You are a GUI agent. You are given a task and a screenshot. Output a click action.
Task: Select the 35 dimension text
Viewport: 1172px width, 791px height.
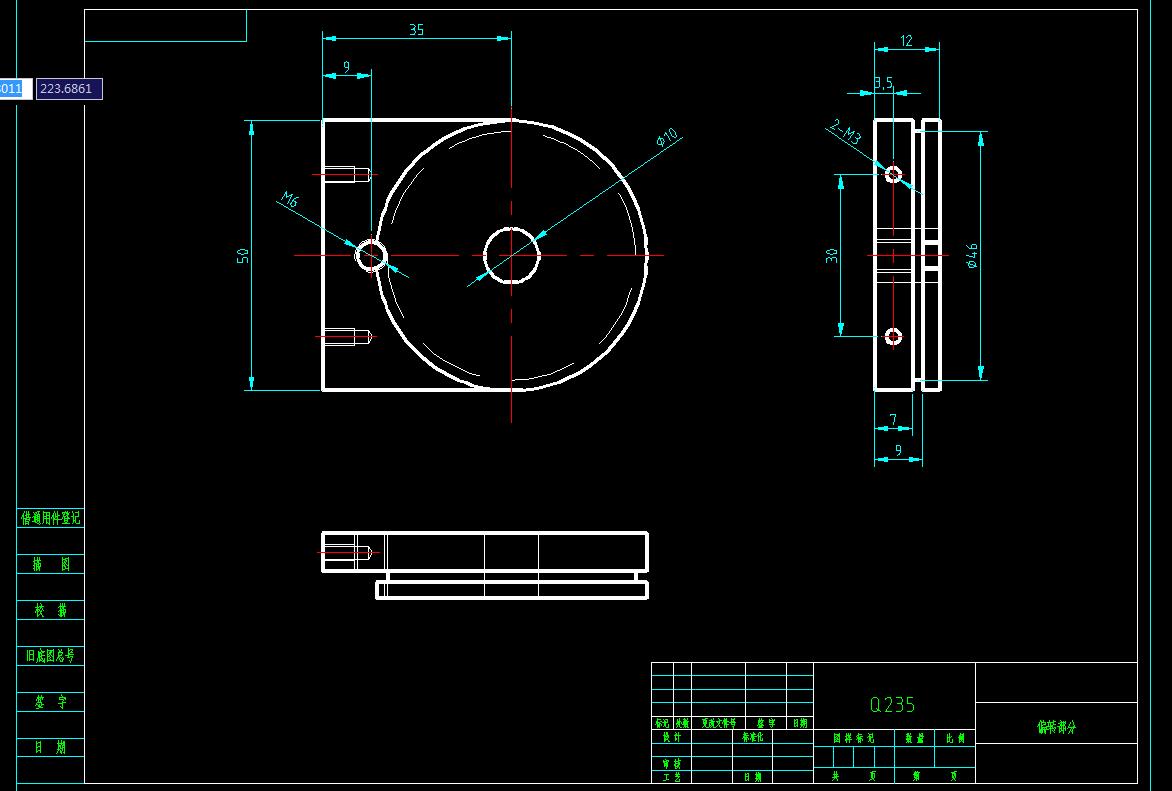point(416,30)
